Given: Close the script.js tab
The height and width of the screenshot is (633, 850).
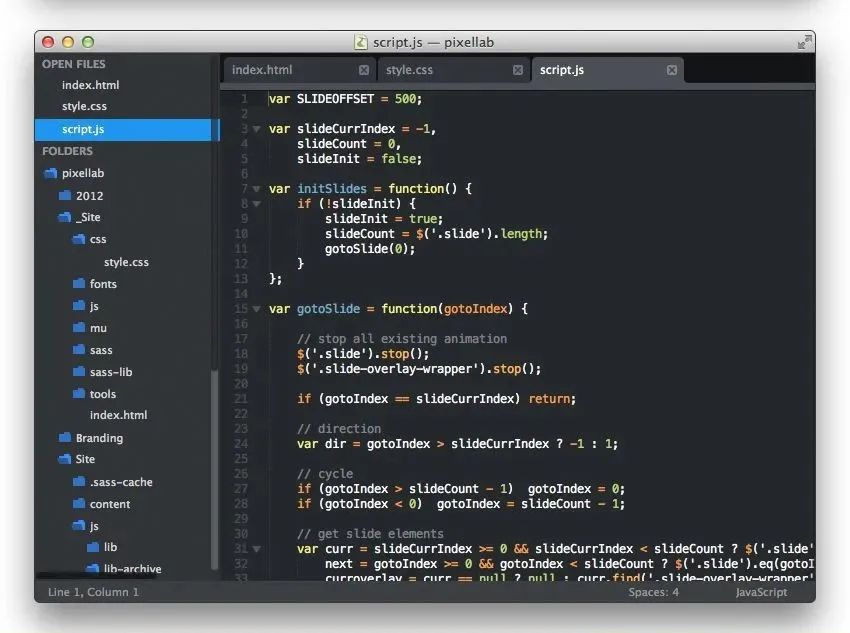Looking at the screenshot, I should 672,70.
